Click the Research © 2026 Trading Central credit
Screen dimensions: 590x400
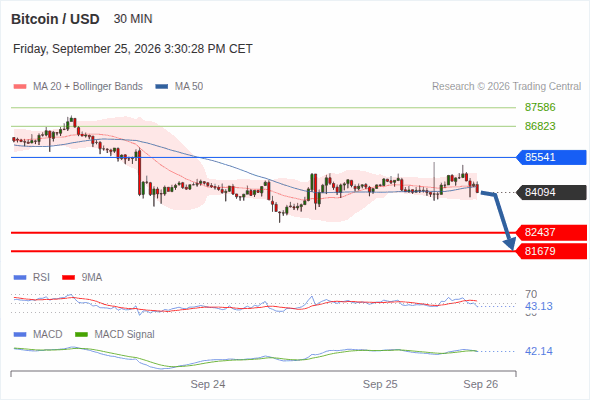point(506,87)
